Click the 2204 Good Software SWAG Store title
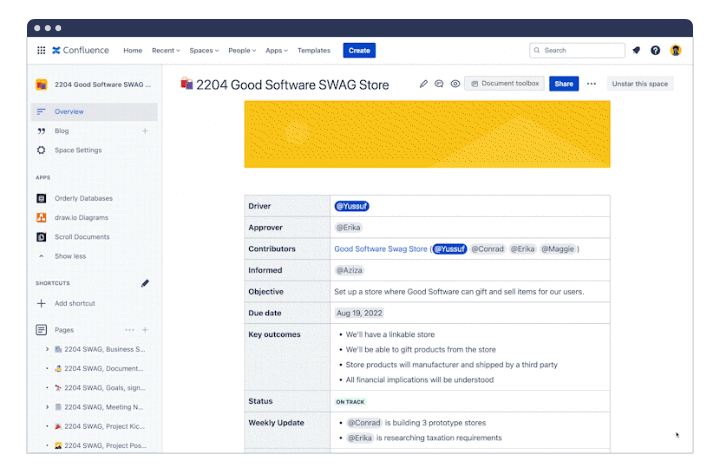 (292, 85)
